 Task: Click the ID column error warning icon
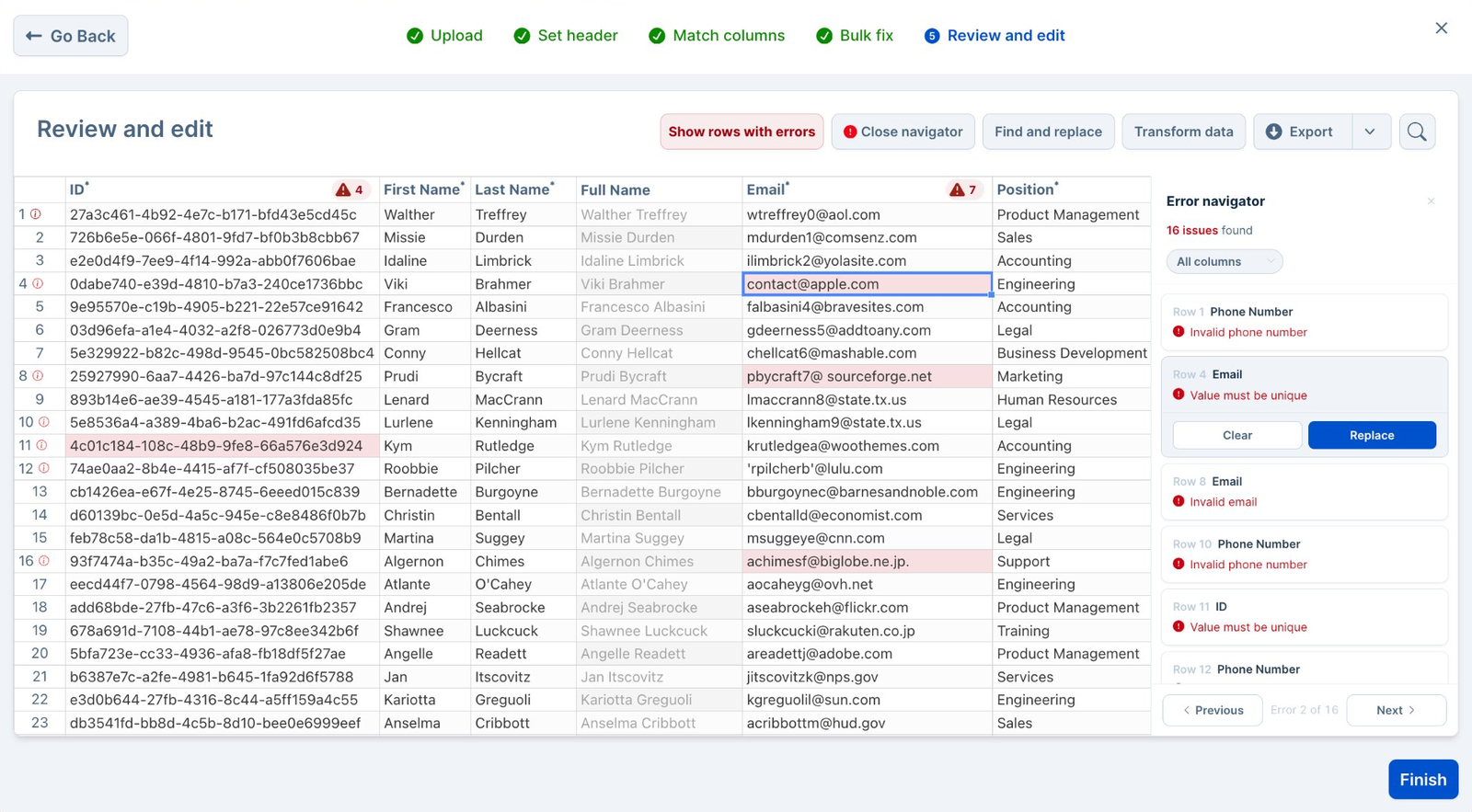pos(343,190)
